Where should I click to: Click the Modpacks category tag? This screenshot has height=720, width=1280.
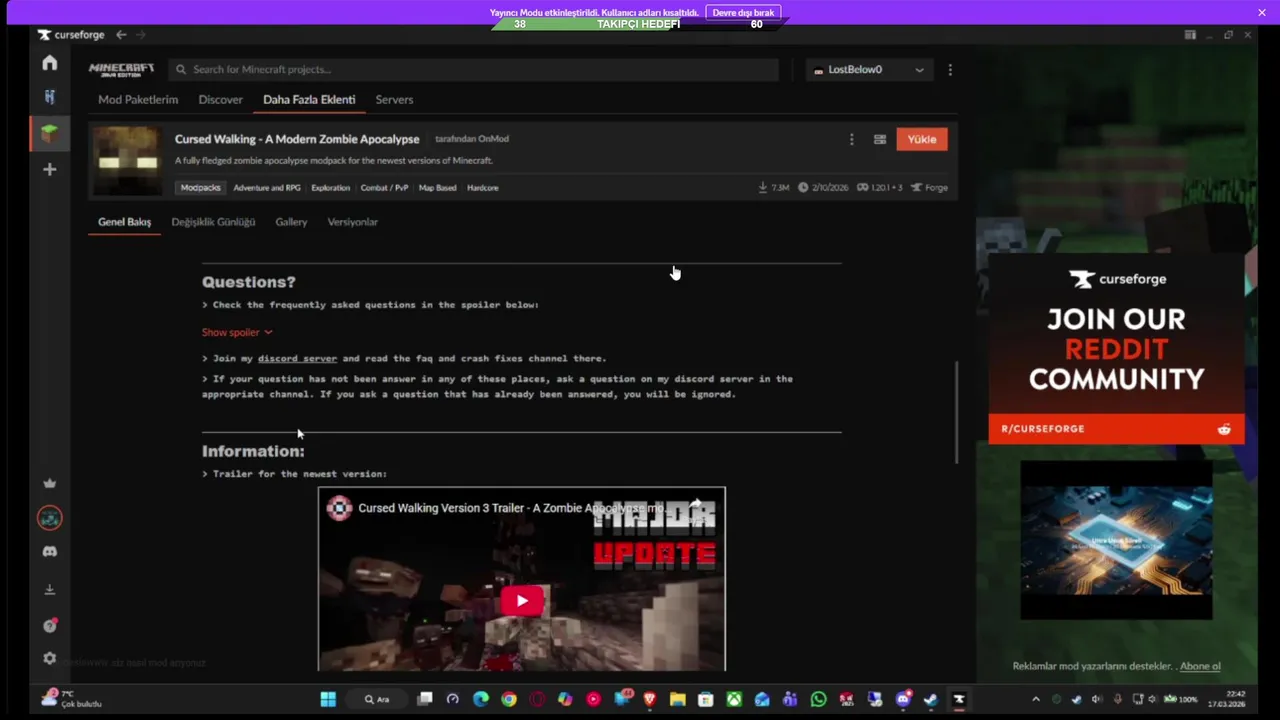pyautogui.click(x=200, y=188)
